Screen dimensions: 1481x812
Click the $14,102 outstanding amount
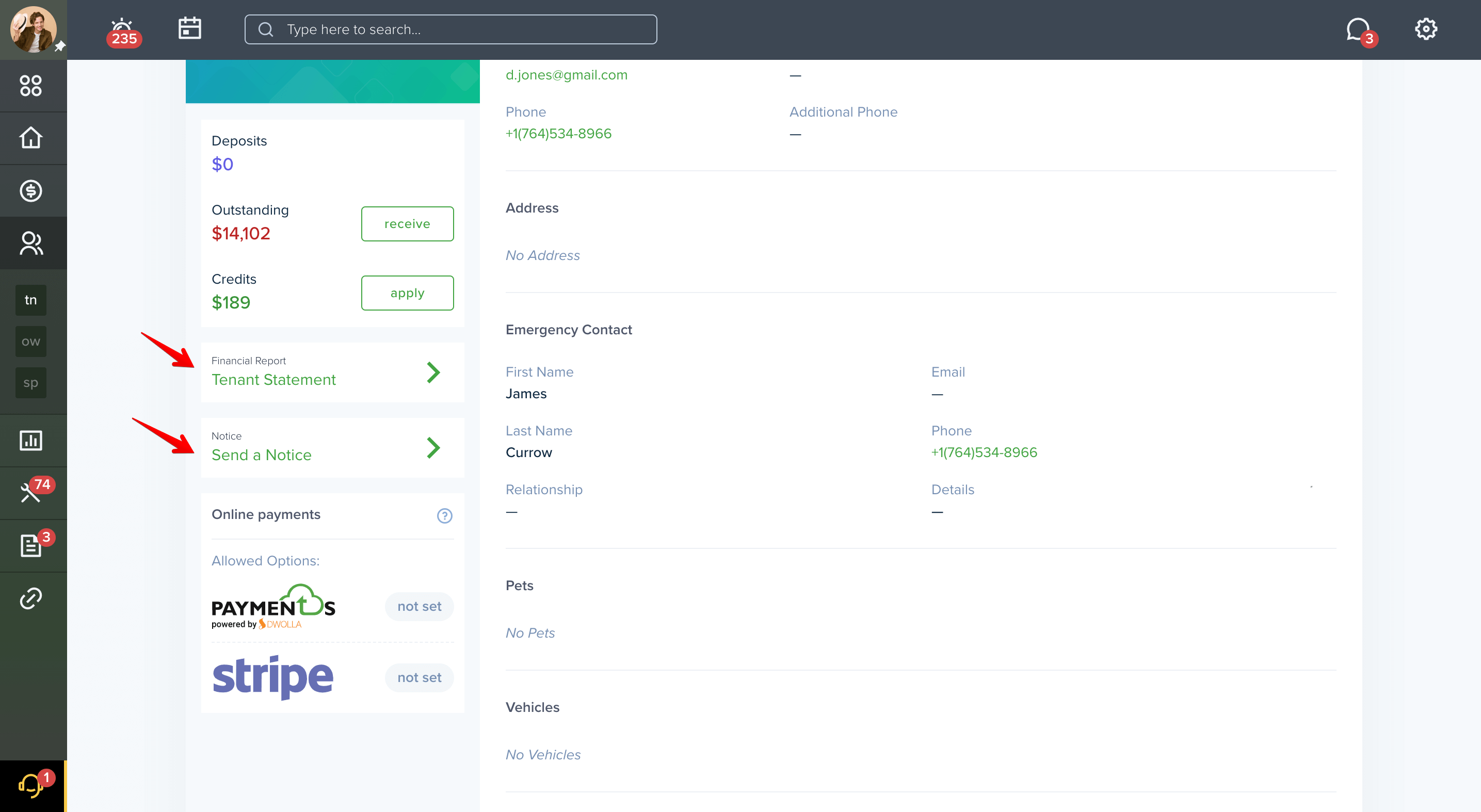point(241,233)
